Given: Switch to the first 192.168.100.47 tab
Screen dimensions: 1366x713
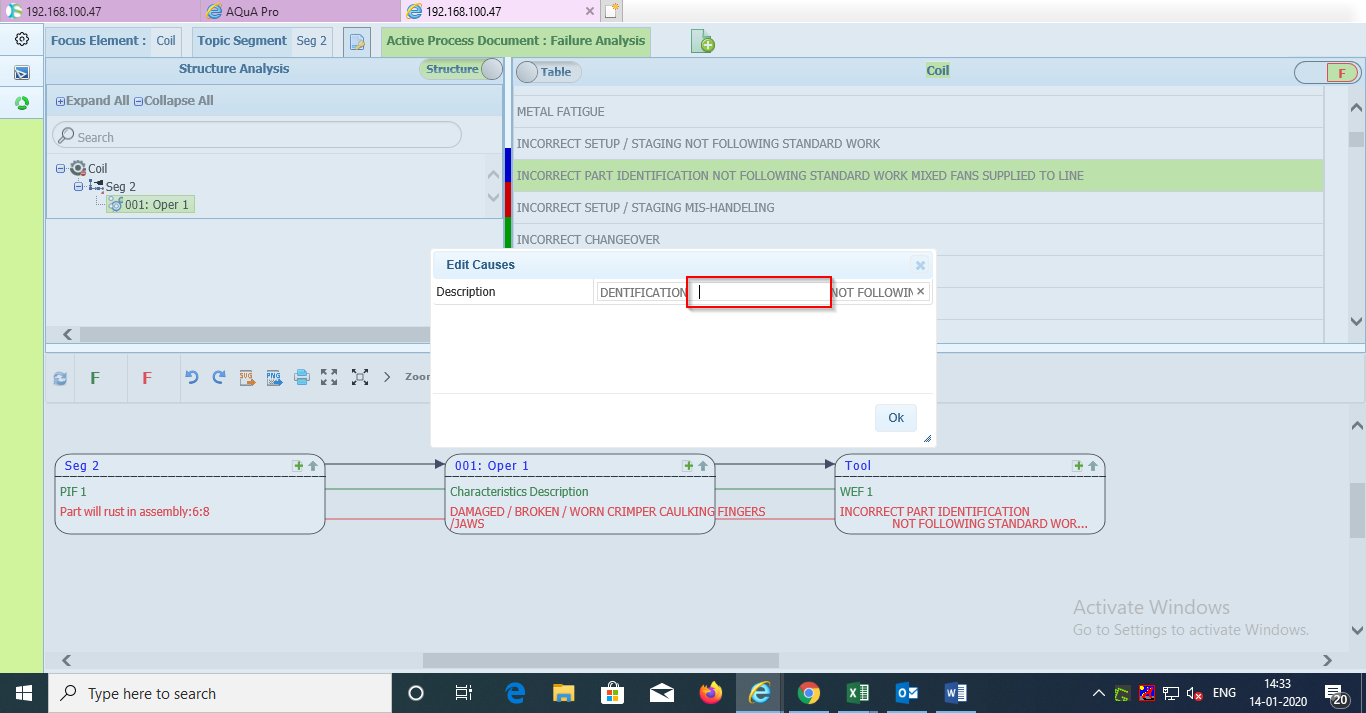Looking at the screenshot, I should pyautogui.click(x=100, y=11).
